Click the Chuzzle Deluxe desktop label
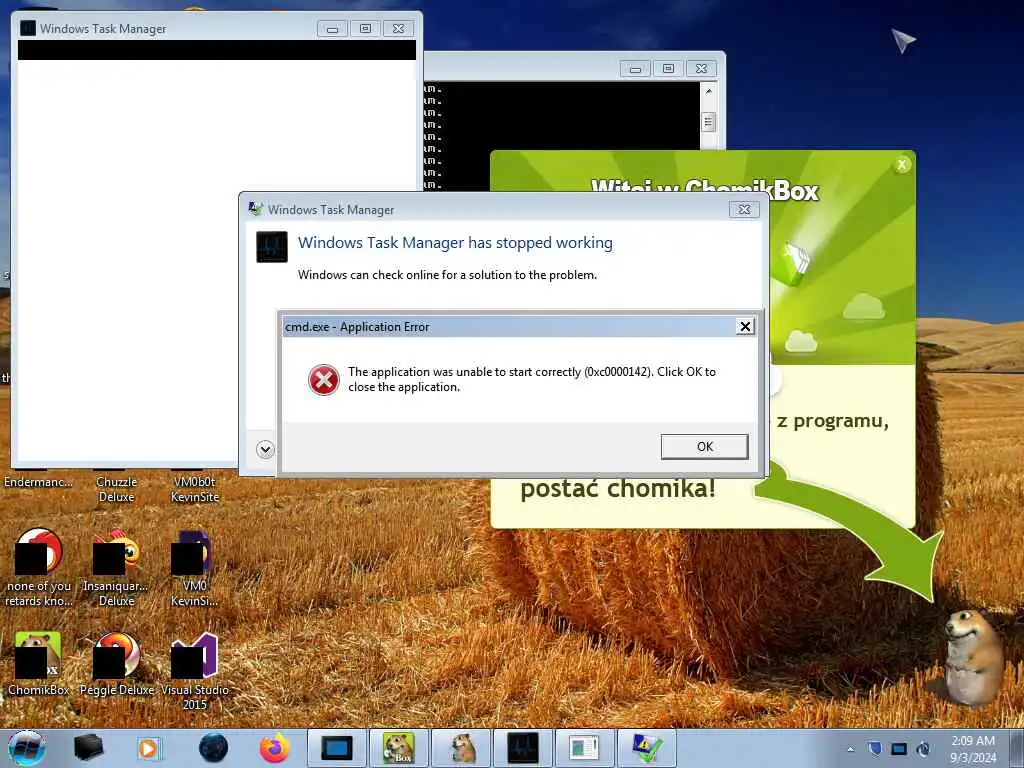 click(116, 489)
